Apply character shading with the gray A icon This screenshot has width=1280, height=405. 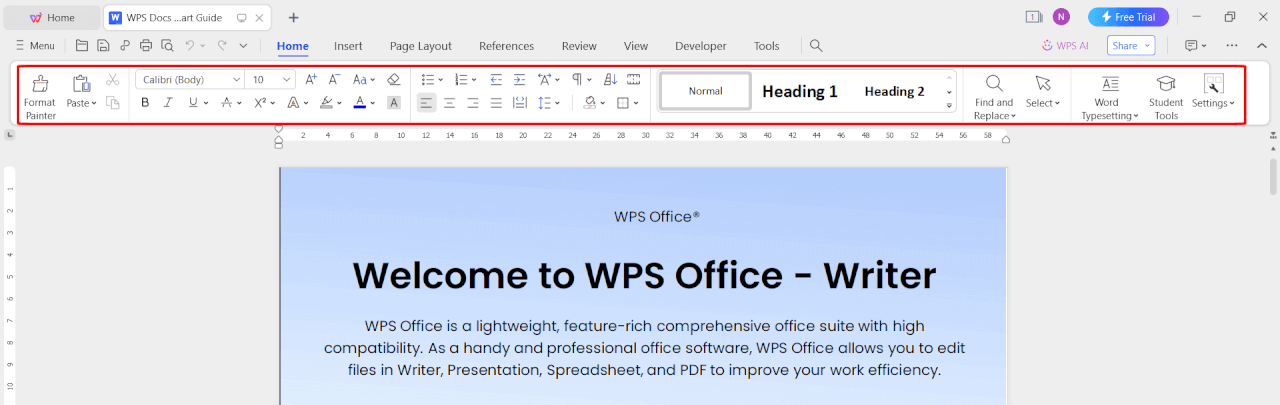(394, 102)
